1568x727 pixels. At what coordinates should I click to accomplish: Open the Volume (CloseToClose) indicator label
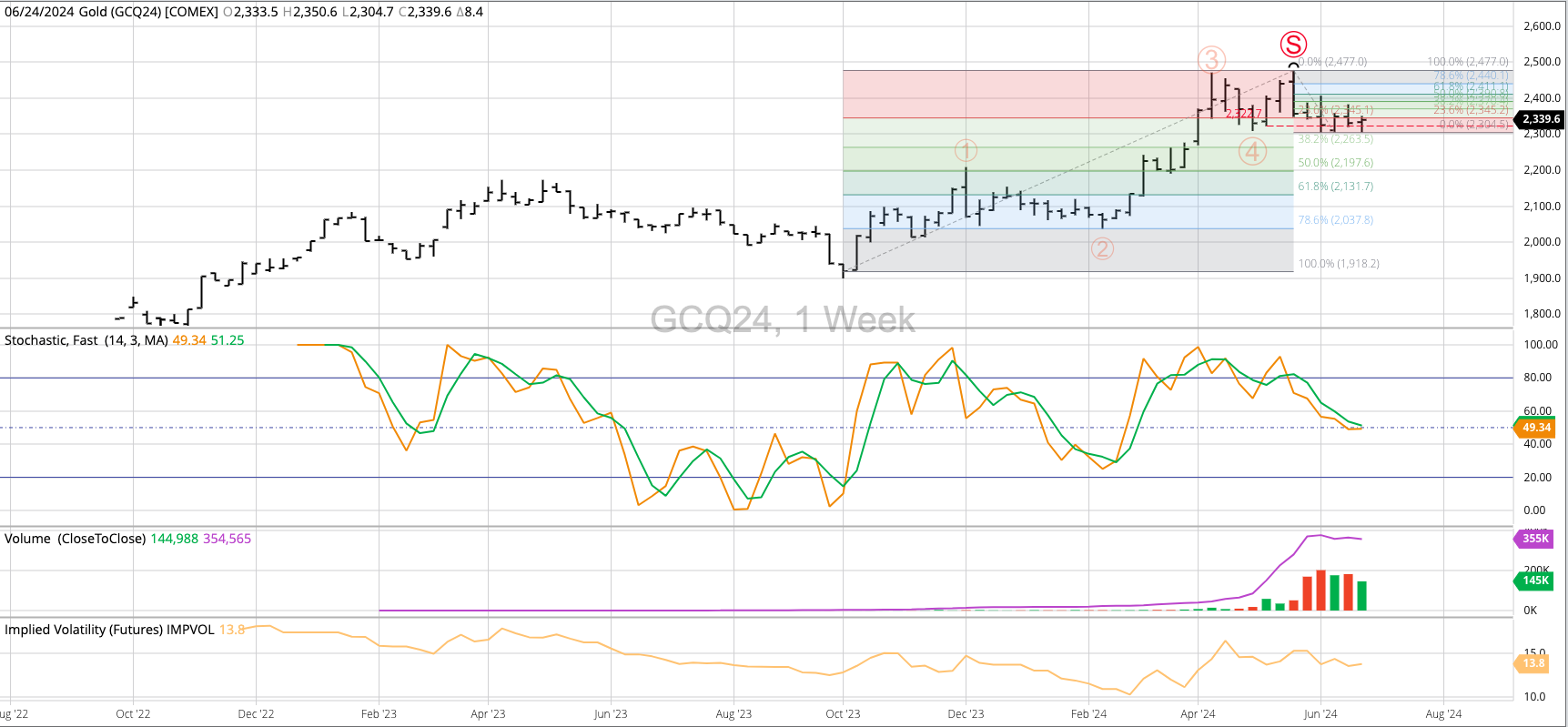click(x=75, y=539)
